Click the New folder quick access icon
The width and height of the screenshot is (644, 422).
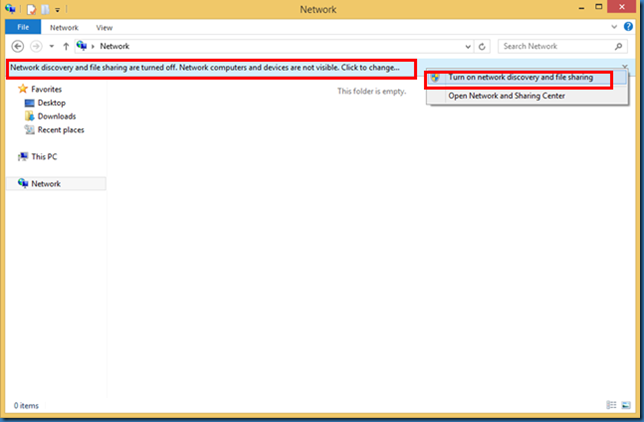pos(45,9)
